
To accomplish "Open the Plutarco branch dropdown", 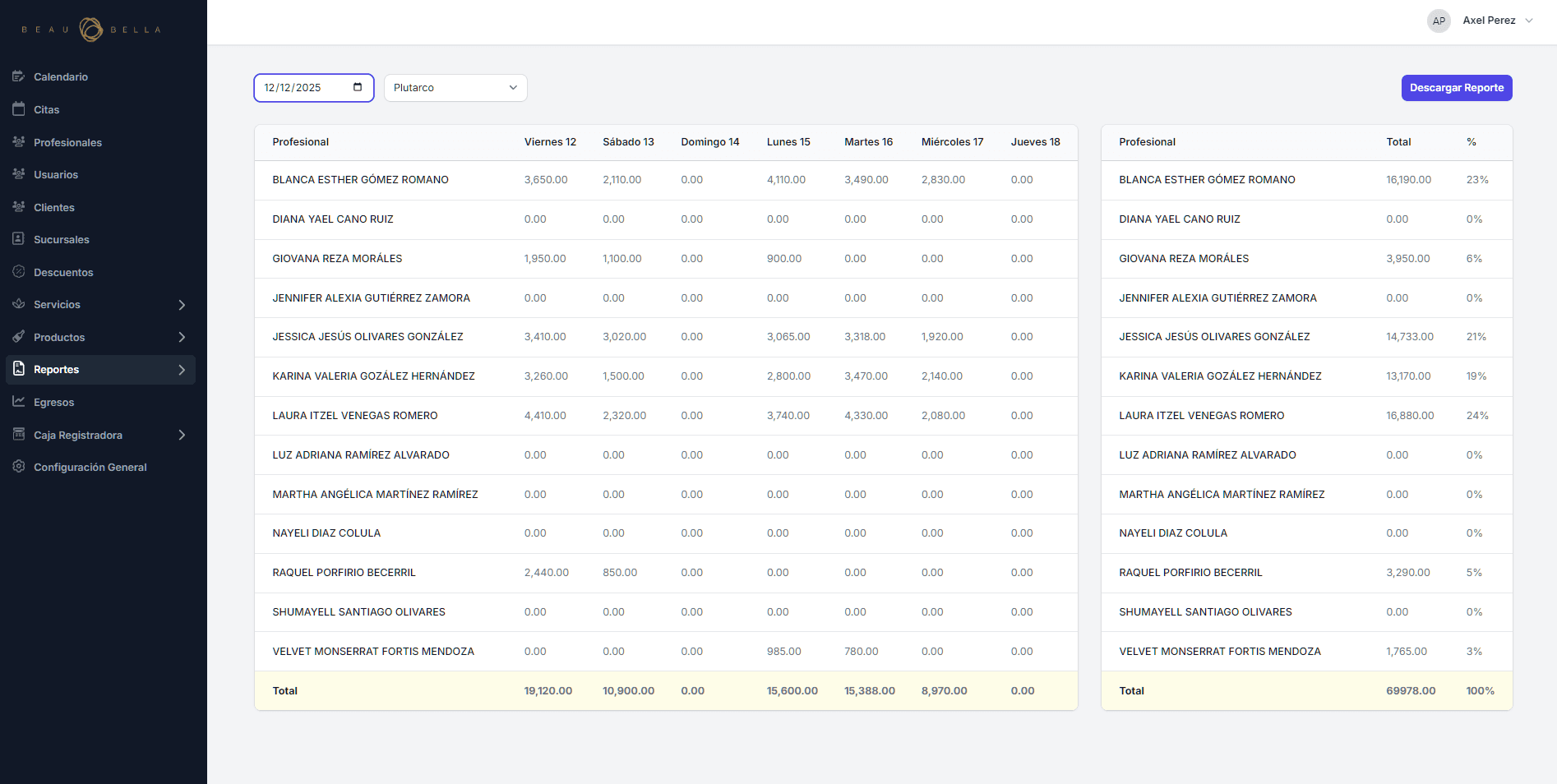I will 455,88.
